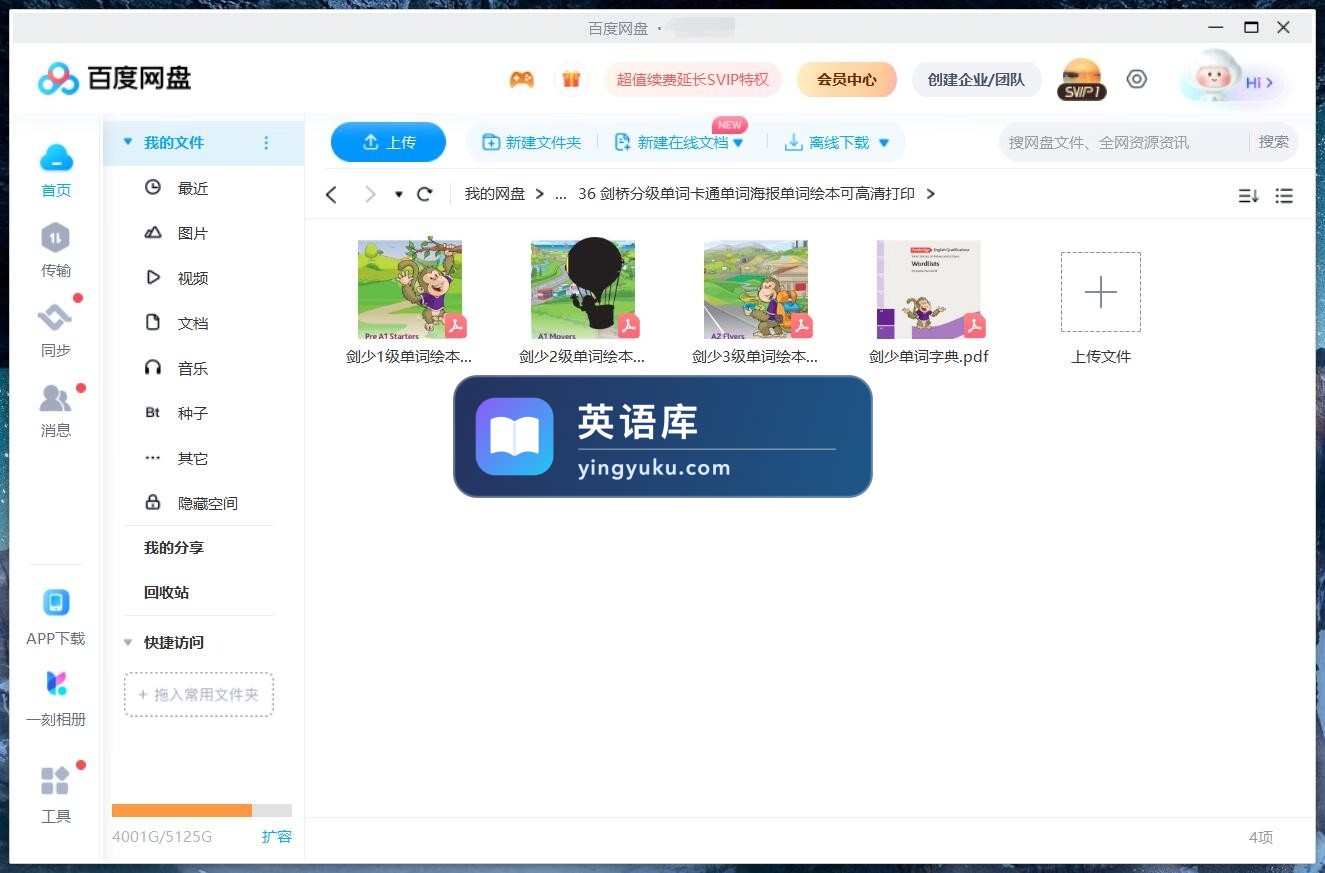The image size is (1325, 873).
Task: Open navigation history dropdown arrow
Action: [x=399, y=194]
